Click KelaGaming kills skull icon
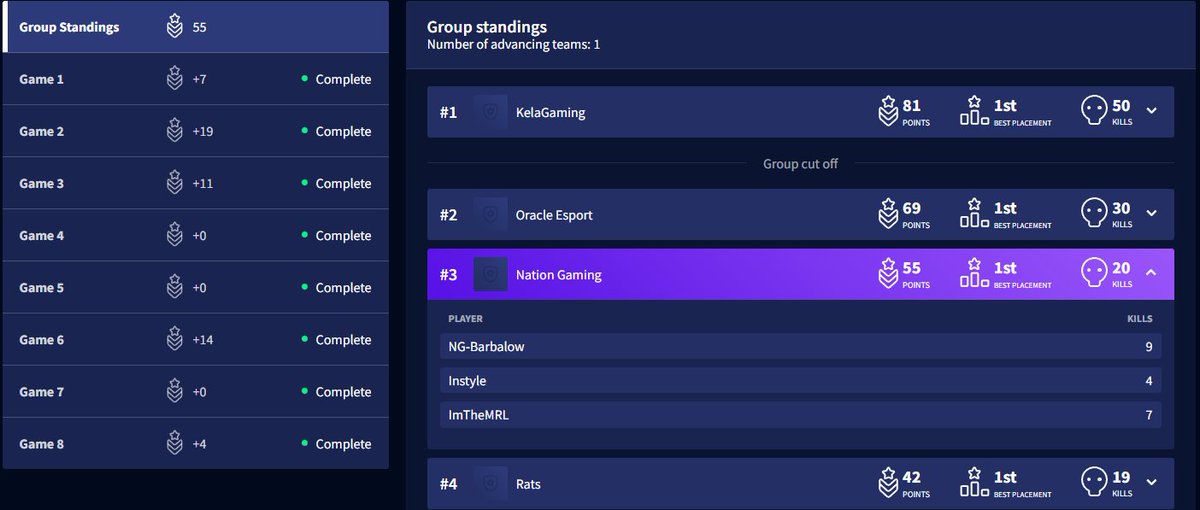Screen dimensions: 1200x510 [1095, 111]
